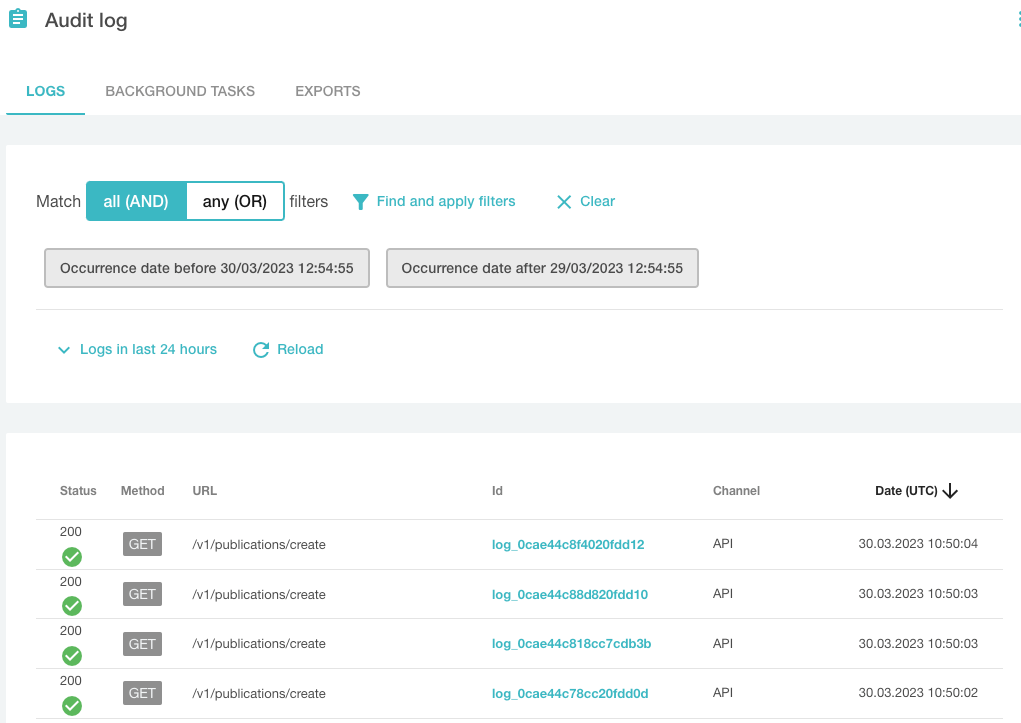Select the Logs tab
The height and width of the screenshot is (723, 1021).
[45, 91]
